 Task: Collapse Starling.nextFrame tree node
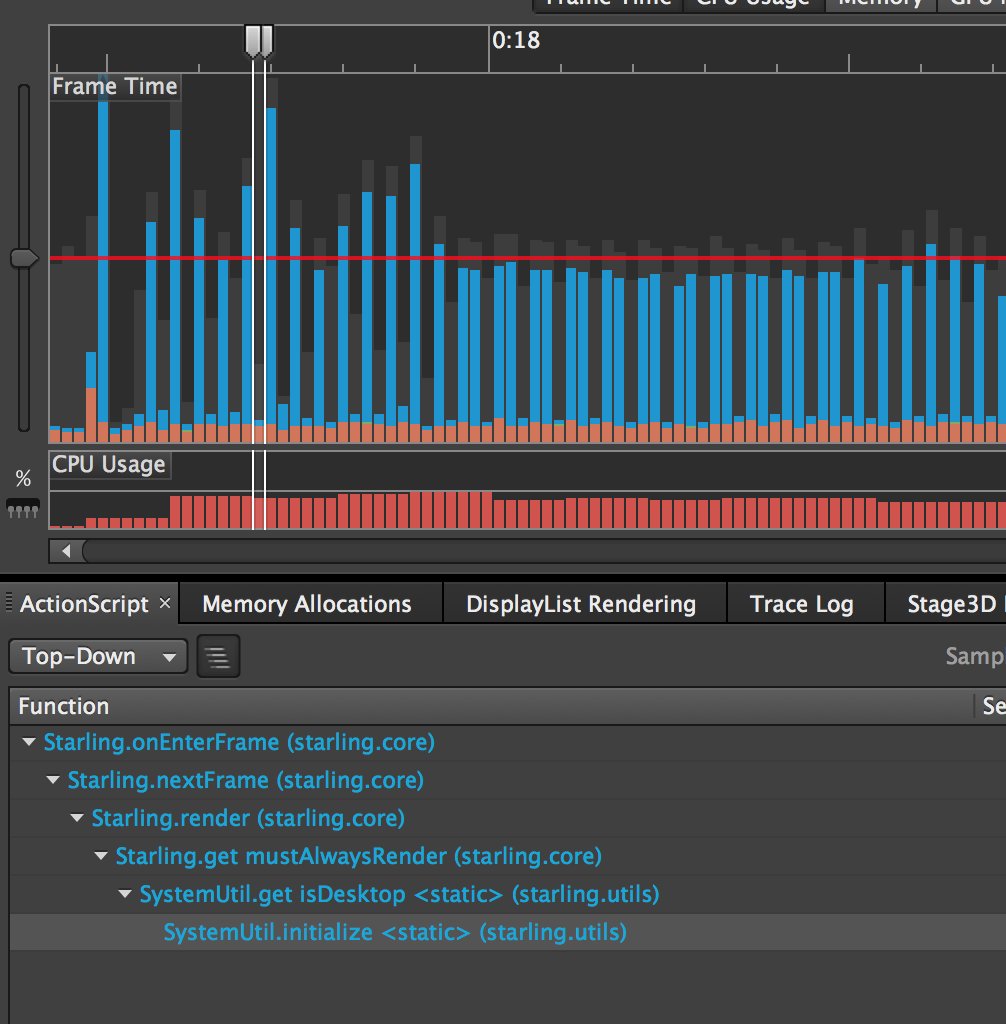pyautogui.click(x=53, y=780)
